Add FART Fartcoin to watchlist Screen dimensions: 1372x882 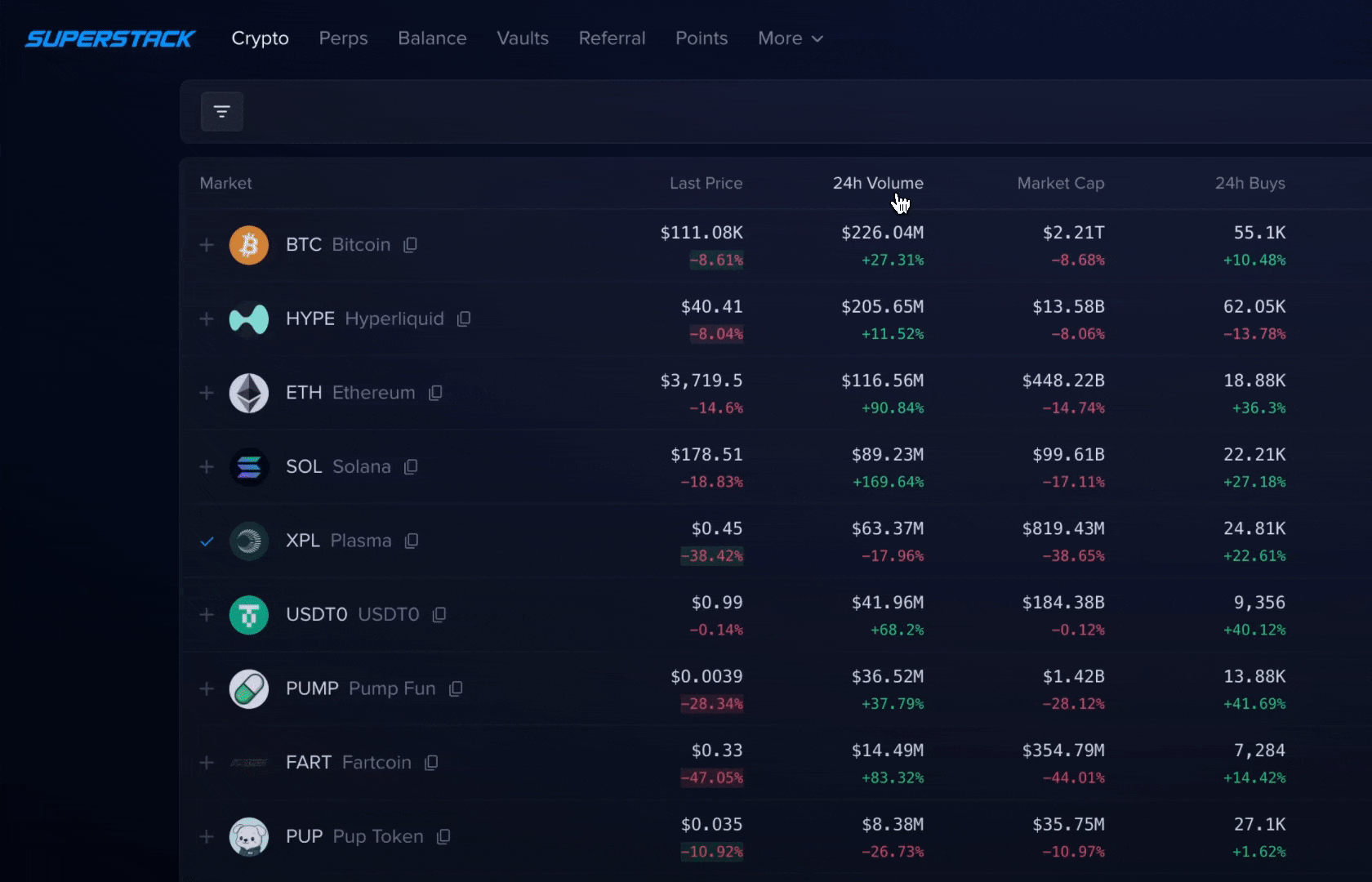207,763
